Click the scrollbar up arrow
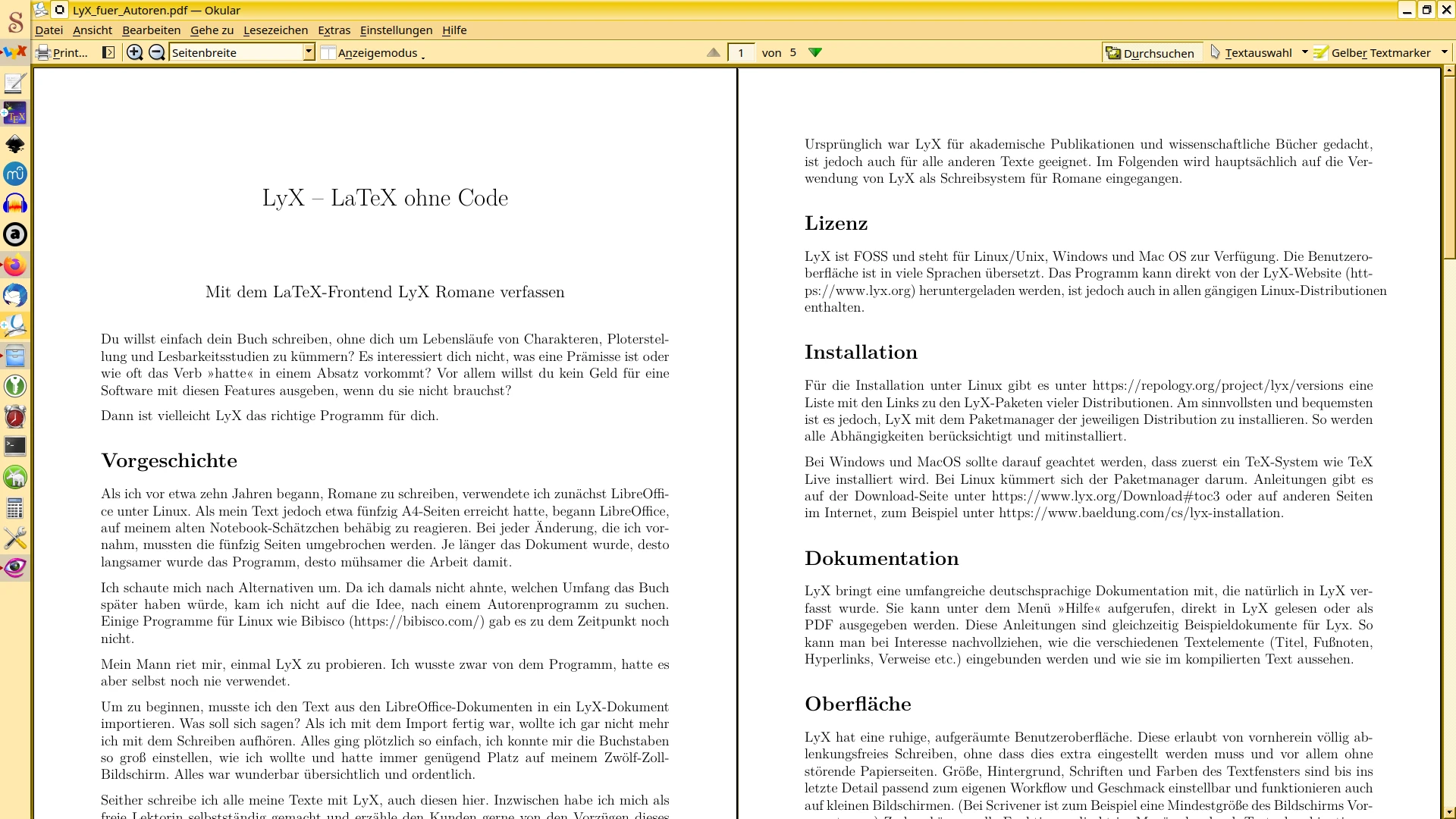The image size is (1456, 819). [x=1449, y=71]
